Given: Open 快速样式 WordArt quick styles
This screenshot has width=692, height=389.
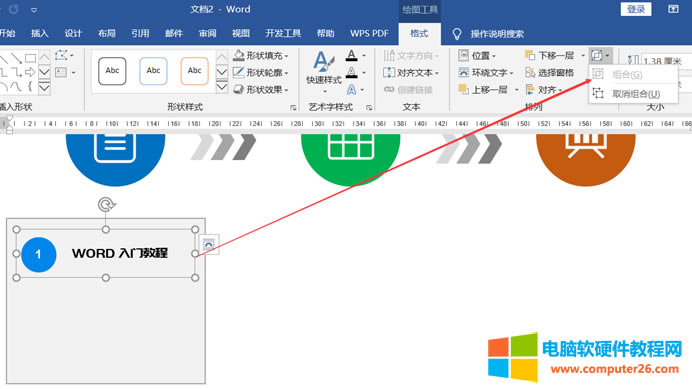Looking at the screenshot, I should [x=324, y=72].
